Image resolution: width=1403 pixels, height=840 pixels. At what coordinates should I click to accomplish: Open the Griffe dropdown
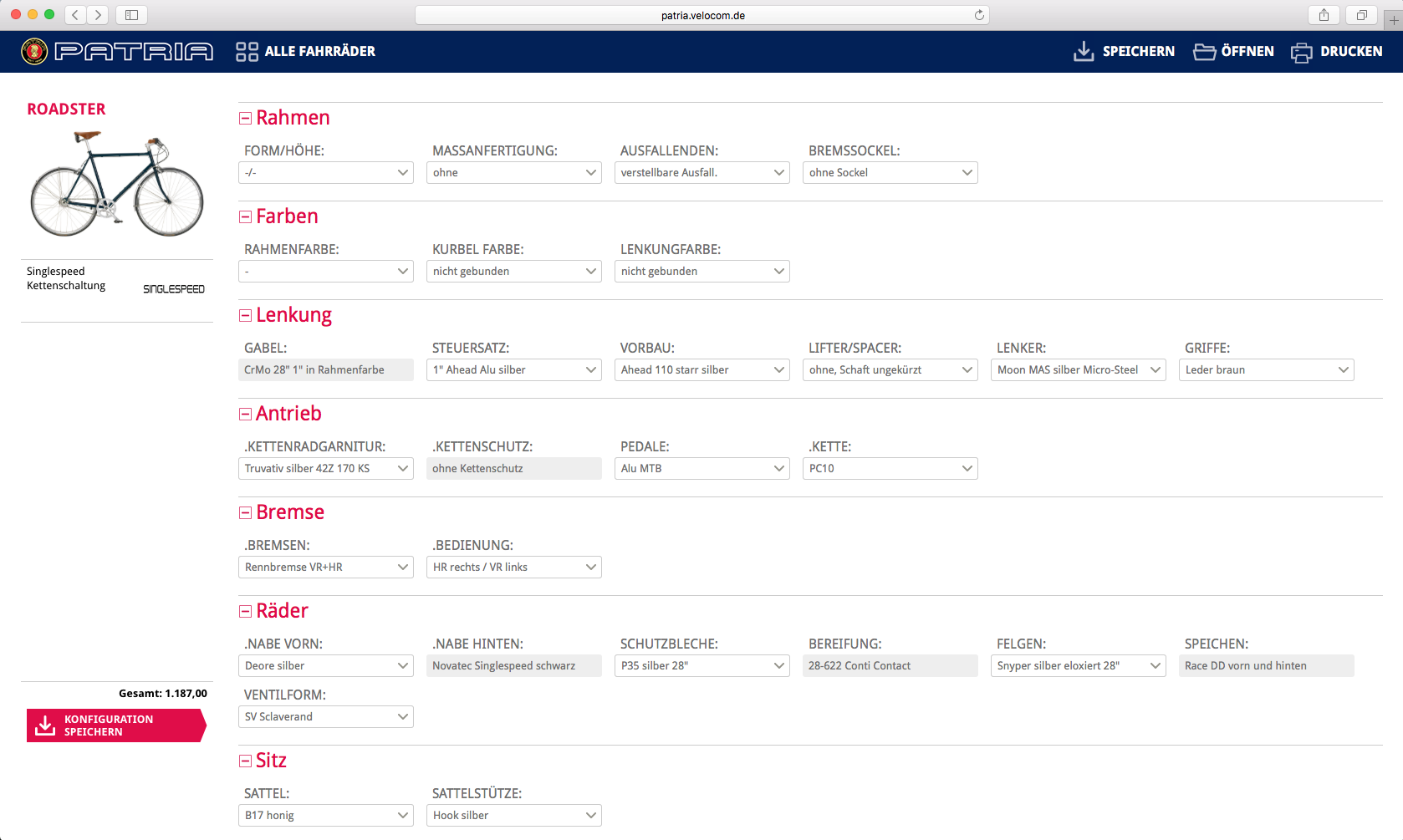pos(1267,370)
